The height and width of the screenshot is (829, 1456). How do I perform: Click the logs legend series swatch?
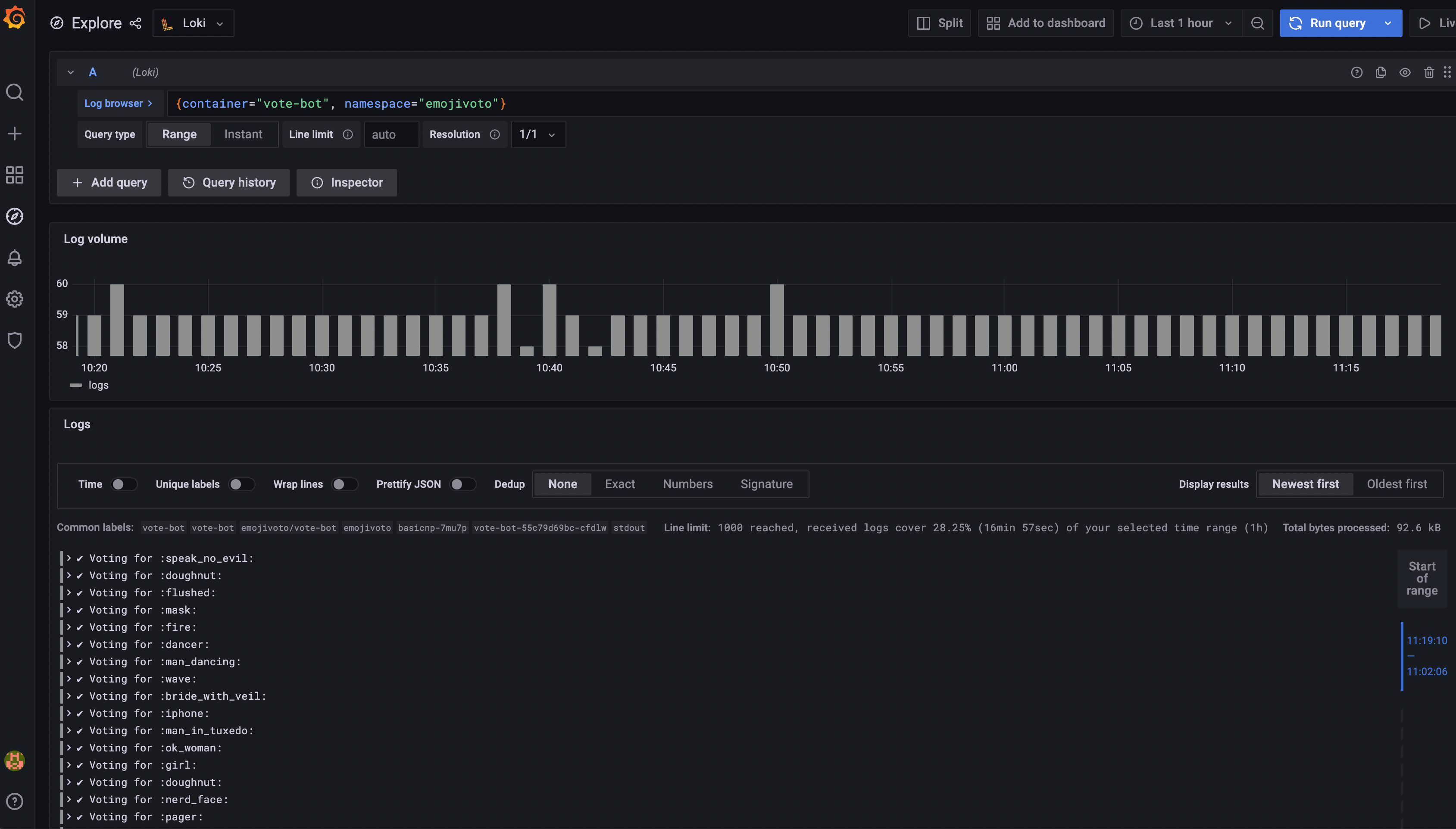coord(76,386)
